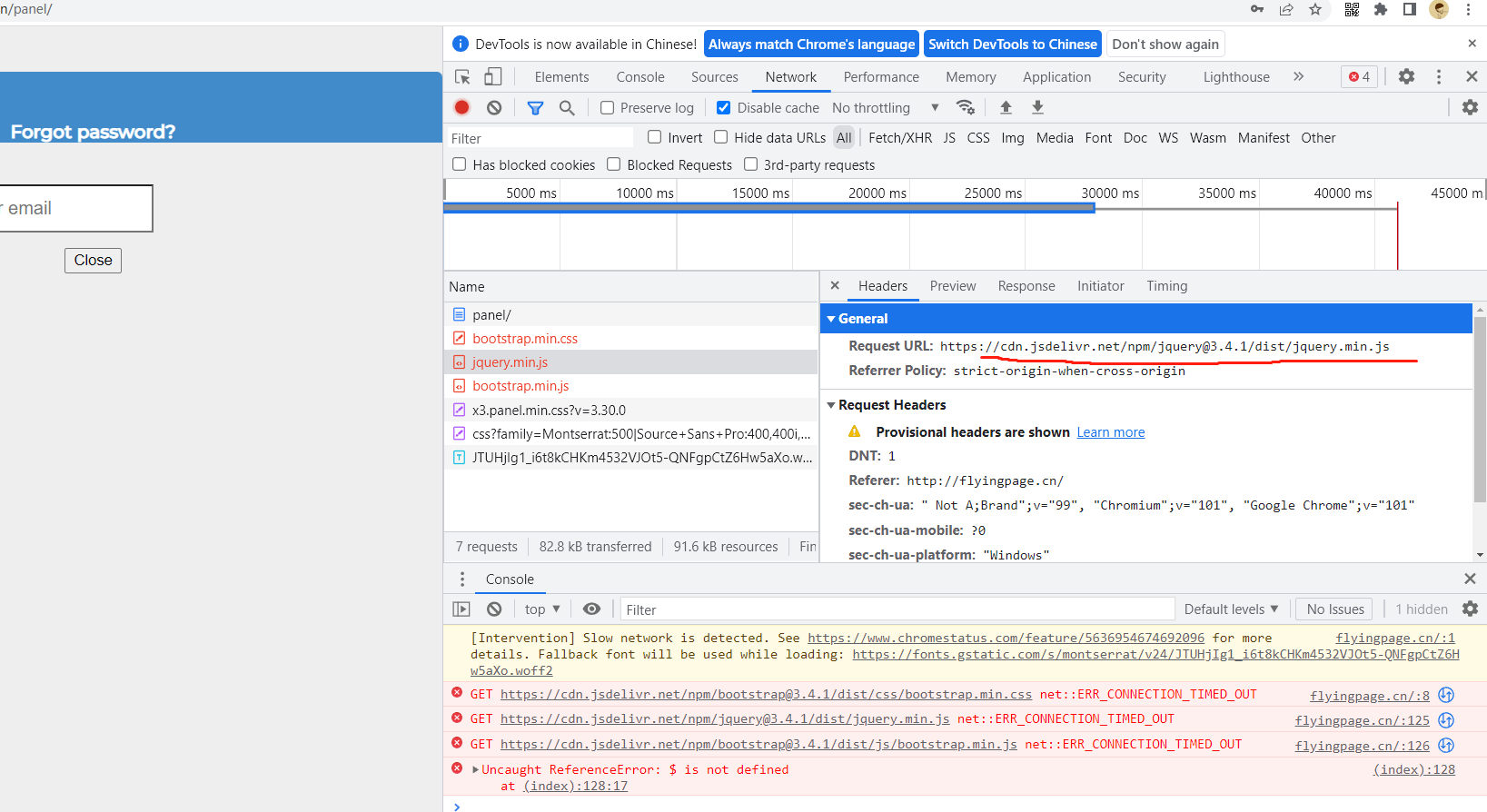Click the email input field on page
Image resolution: width=1487 pixels, height=812 pixels.
point(75,208)
